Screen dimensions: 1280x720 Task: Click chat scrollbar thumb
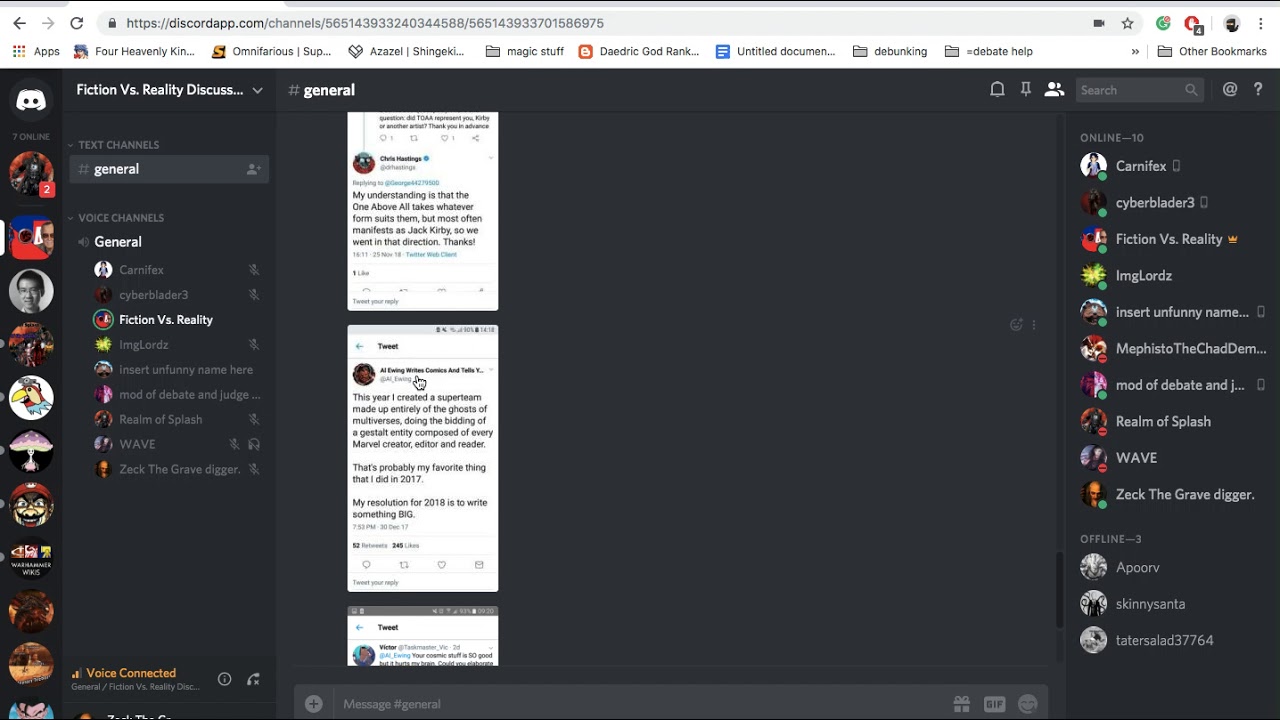coord(1059,590)
